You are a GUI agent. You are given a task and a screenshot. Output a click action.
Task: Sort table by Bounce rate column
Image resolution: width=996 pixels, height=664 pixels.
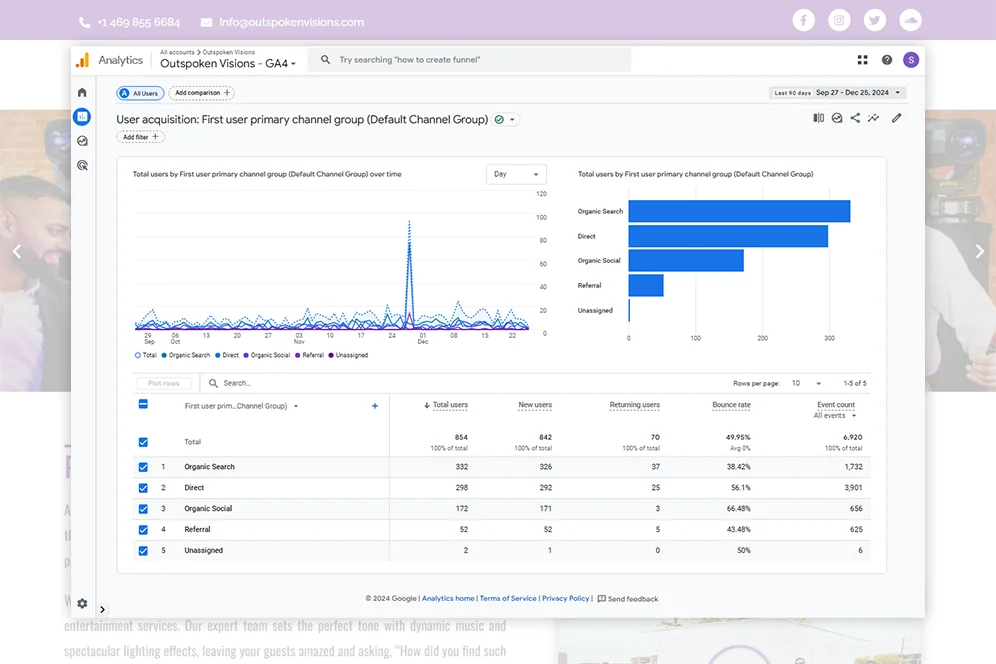pos(731,405)
